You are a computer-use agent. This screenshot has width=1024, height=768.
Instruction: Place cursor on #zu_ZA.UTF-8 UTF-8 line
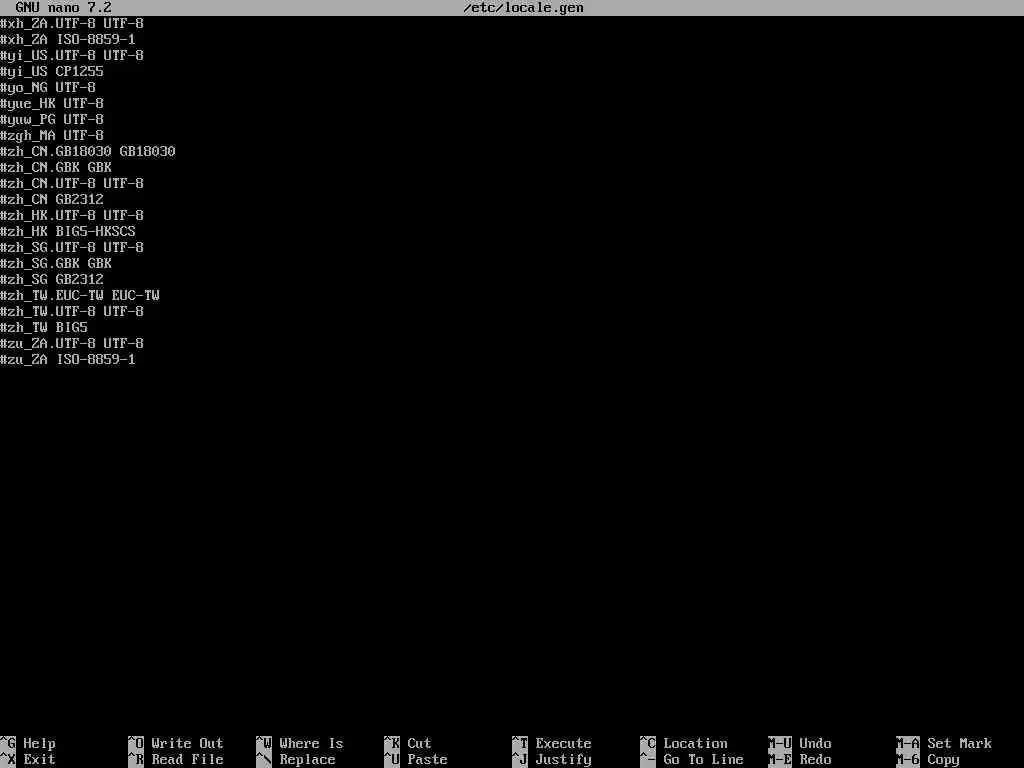point(72,344)
